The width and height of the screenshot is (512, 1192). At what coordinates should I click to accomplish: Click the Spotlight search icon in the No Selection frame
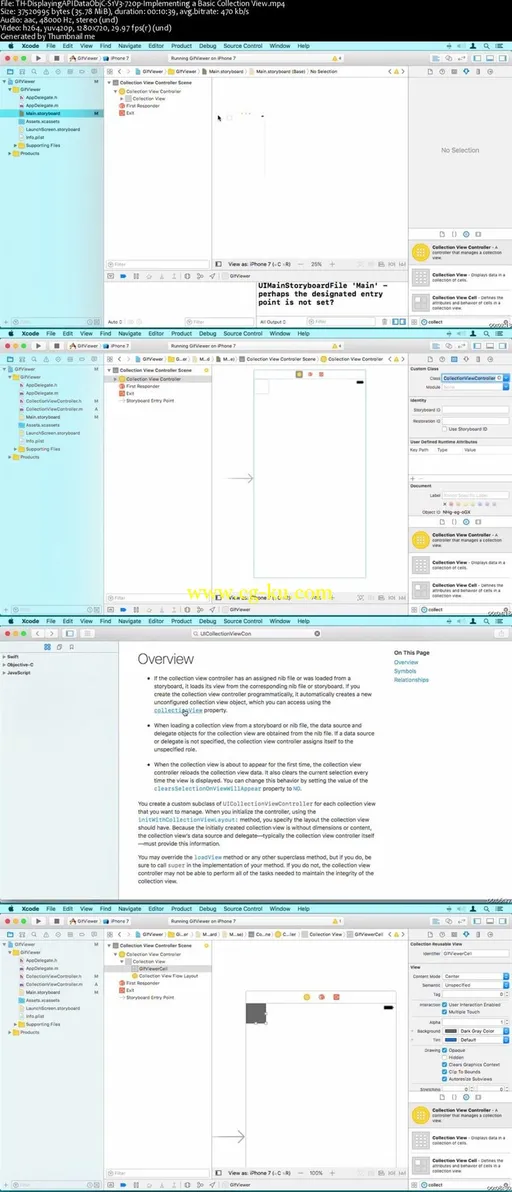(488, 46)
